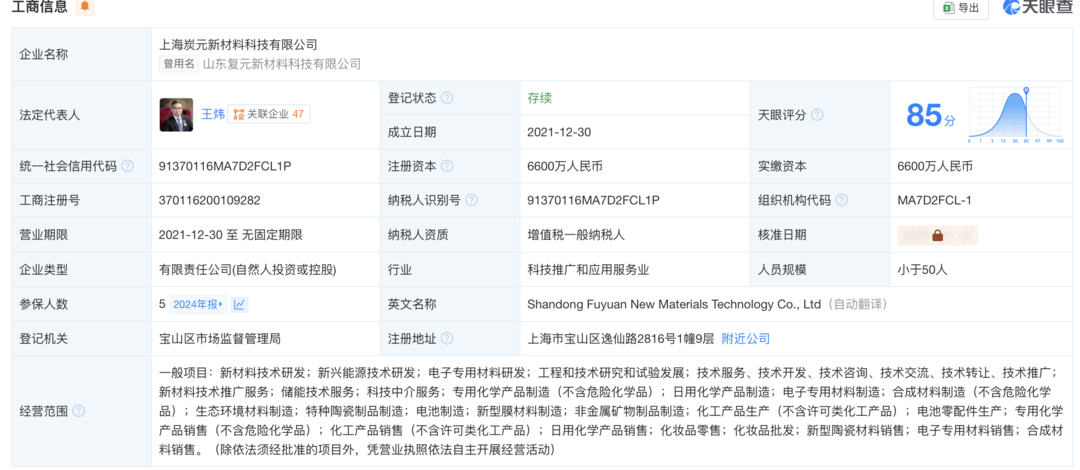
Task: Click the organization code MA7D2FCL-1
Action: point(933,201)
